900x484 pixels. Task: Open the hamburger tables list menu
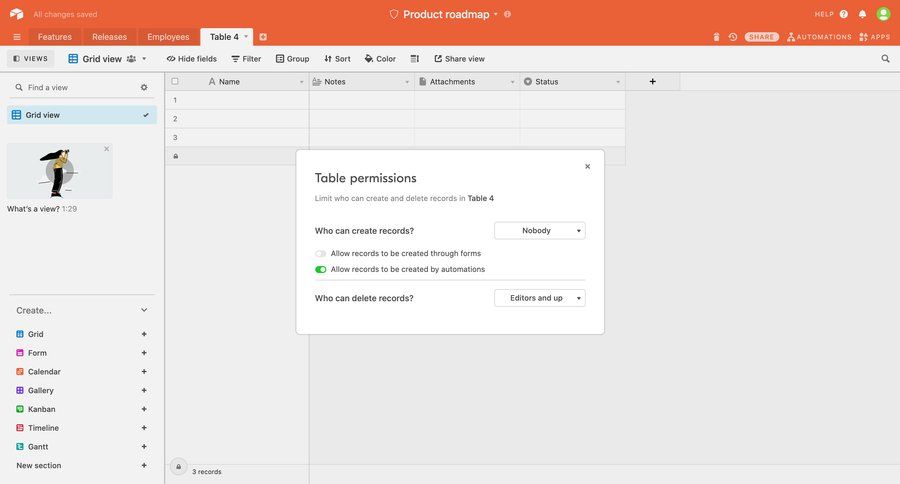tap(17, 37)
